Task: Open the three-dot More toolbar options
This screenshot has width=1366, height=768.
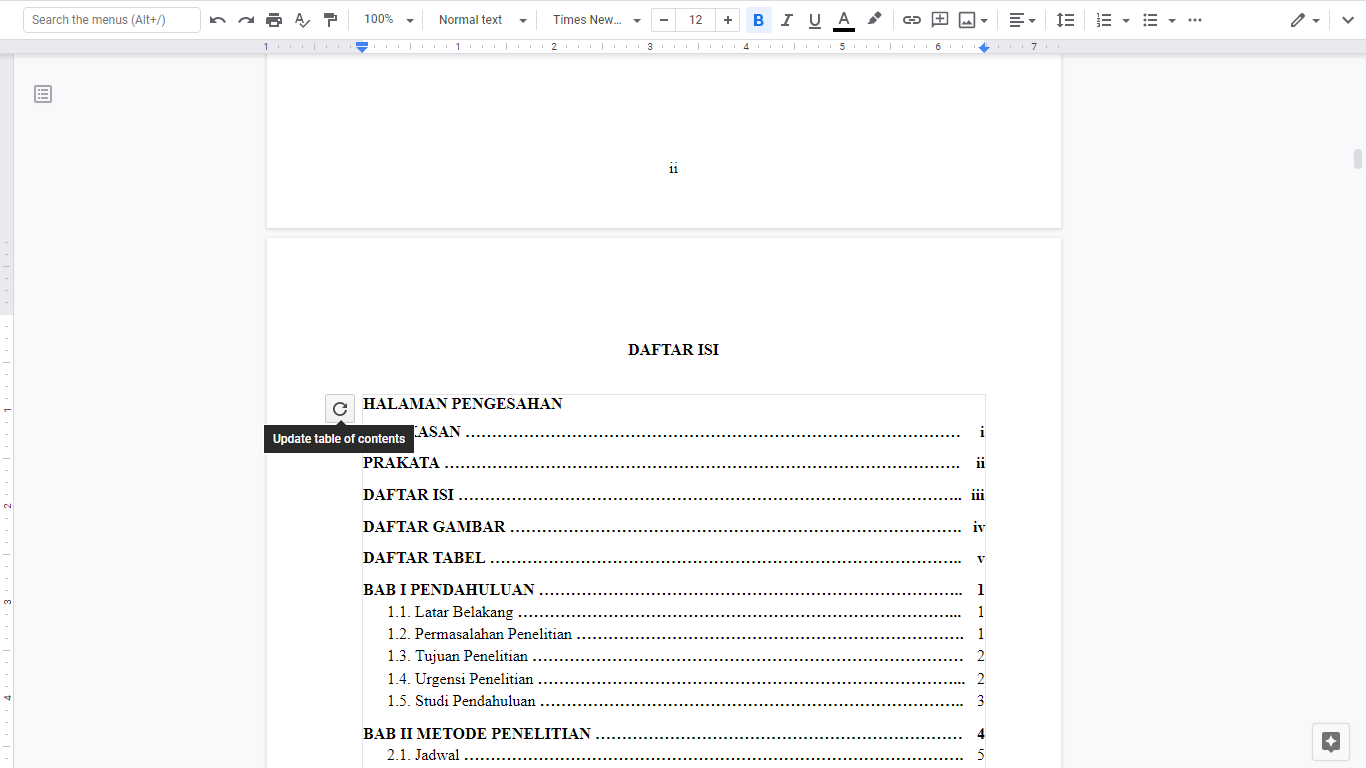Action: [x=1194, y=20]
